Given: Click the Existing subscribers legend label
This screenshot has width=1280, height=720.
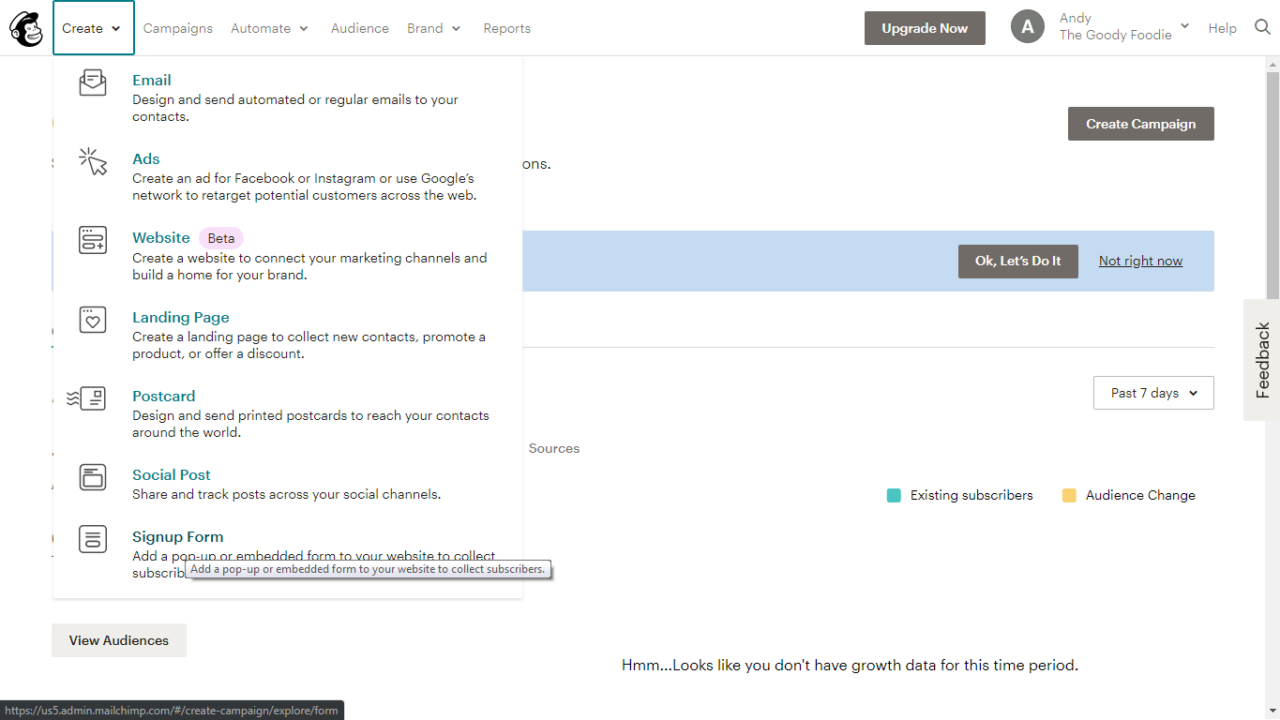Looking at the screenshot, I should click(x=971, y=495).
